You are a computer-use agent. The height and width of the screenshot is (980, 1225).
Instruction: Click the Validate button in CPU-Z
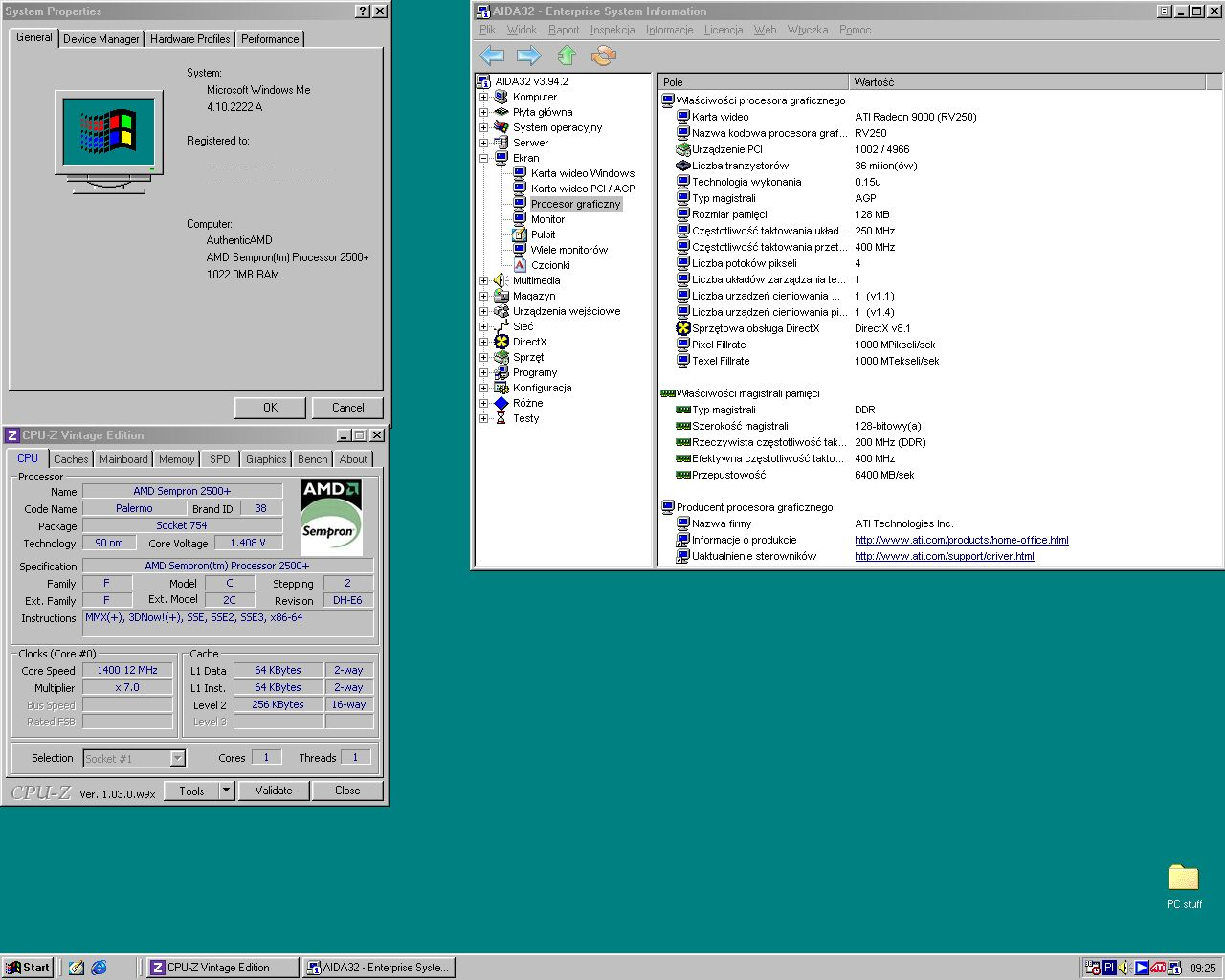(274, 791)
